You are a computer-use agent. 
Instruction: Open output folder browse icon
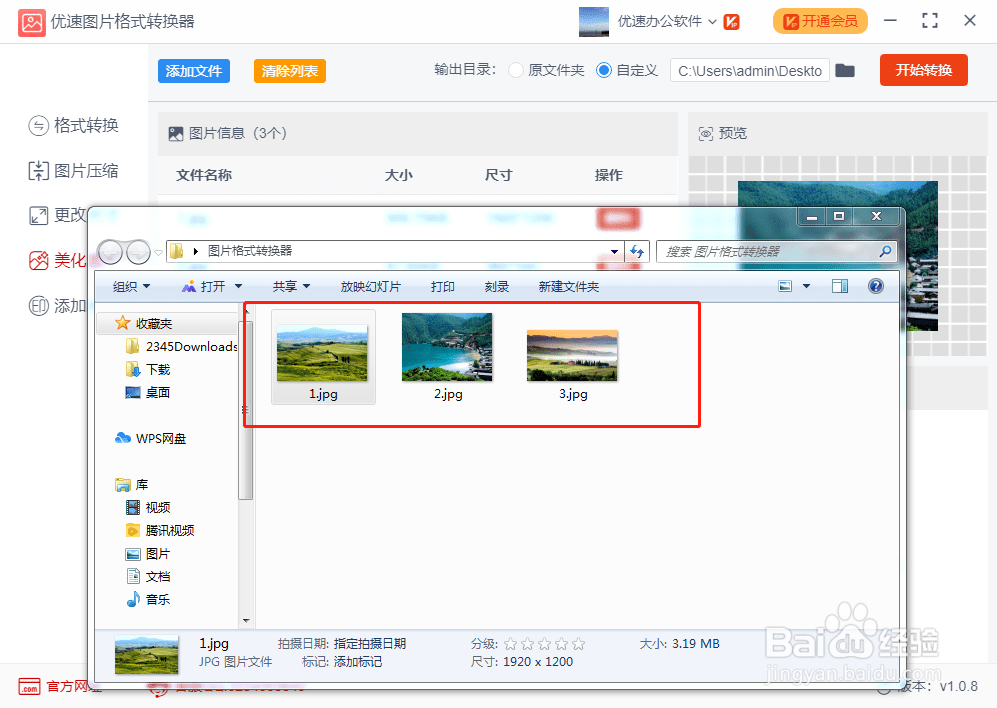pyautogui.click(x=844, y=70)
